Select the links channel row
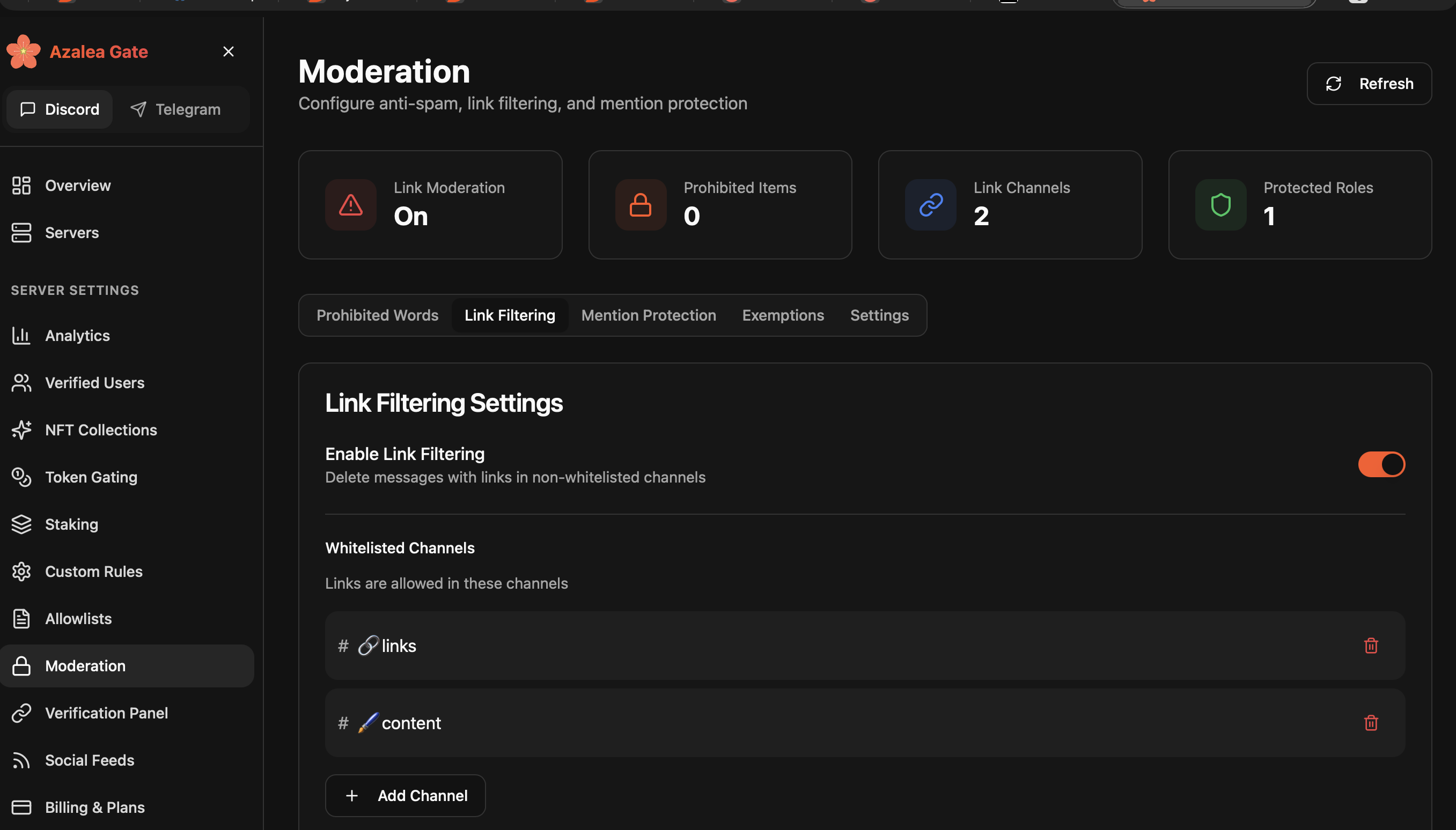 coord(798,646)
